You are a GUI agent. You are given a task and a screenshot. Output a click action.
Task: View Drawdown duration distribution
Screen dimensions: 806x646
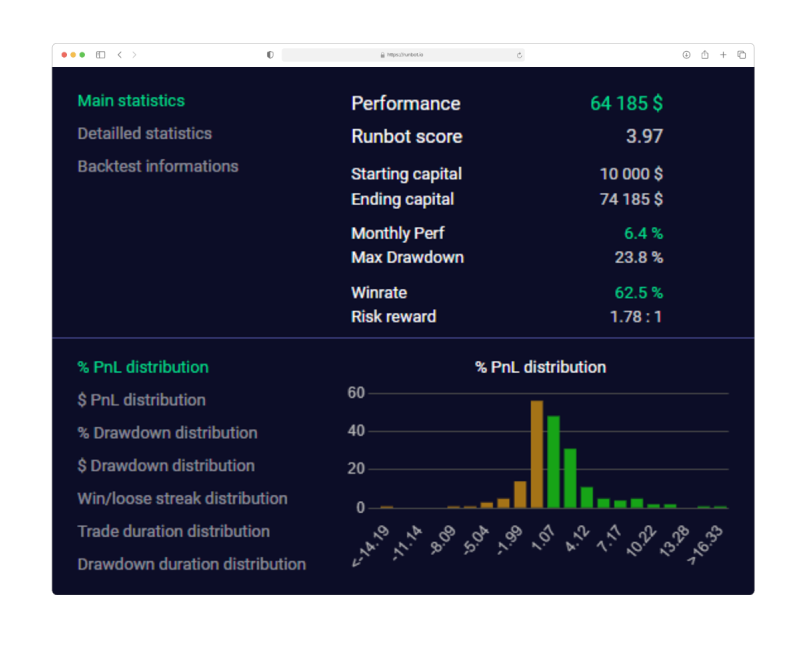[x=191, y=564]
